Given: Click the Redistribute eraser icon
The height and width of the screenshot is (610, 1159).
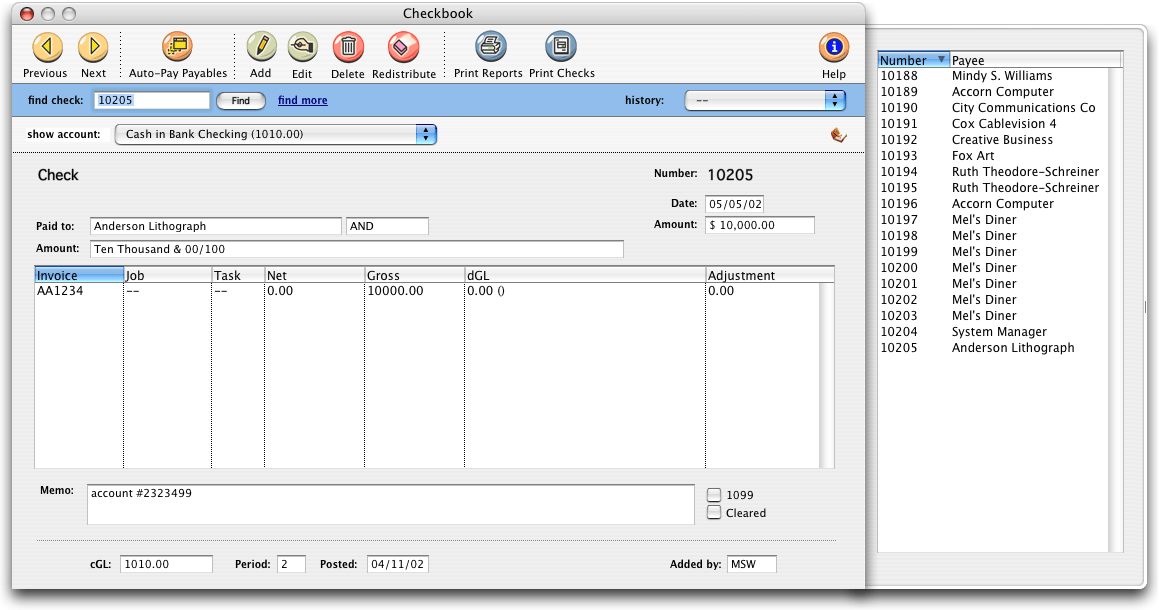Looking at the screenshot, I should point(404,47).
